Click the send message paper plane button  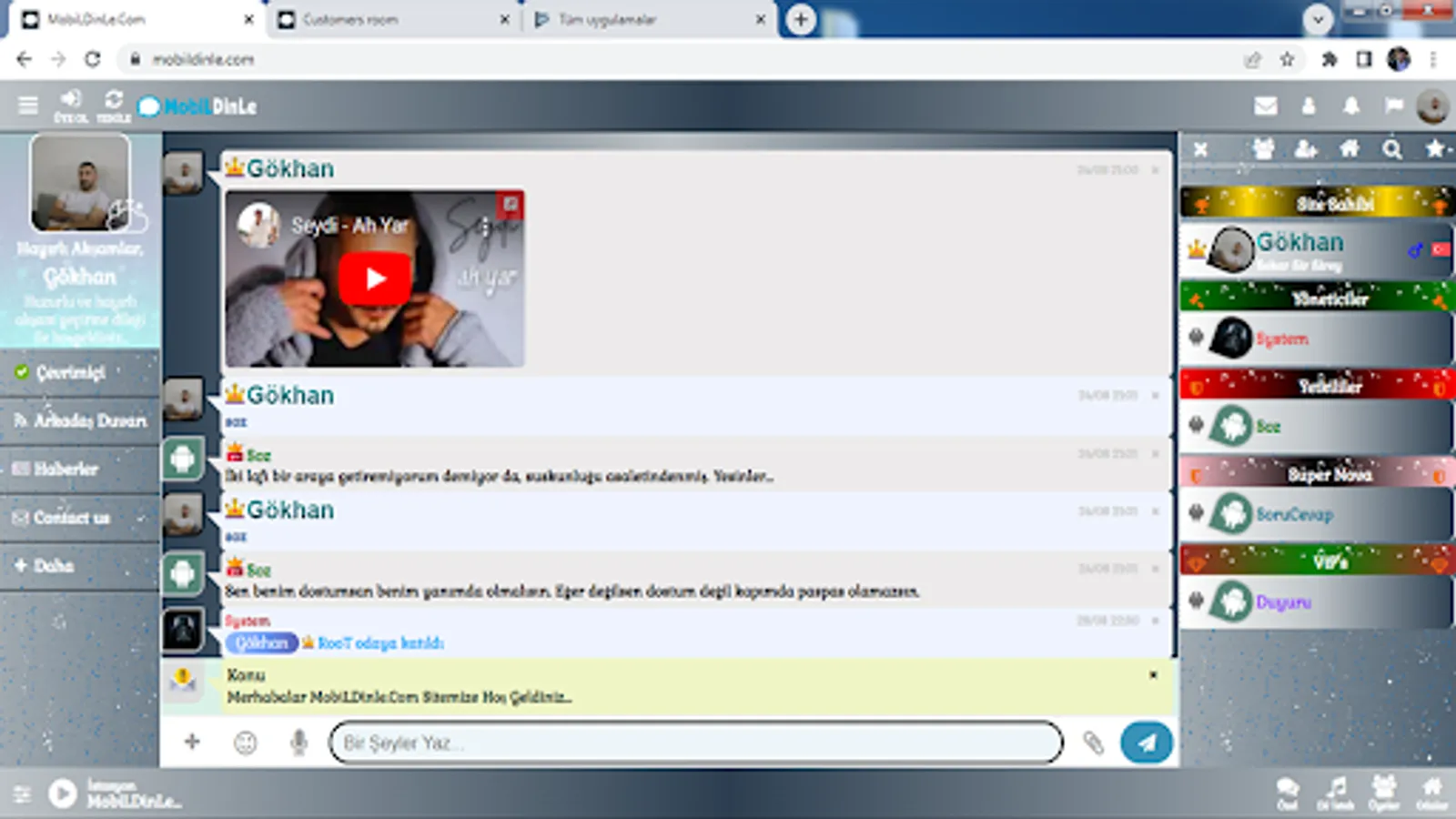pyautogui.click(x=1146, y=743)
